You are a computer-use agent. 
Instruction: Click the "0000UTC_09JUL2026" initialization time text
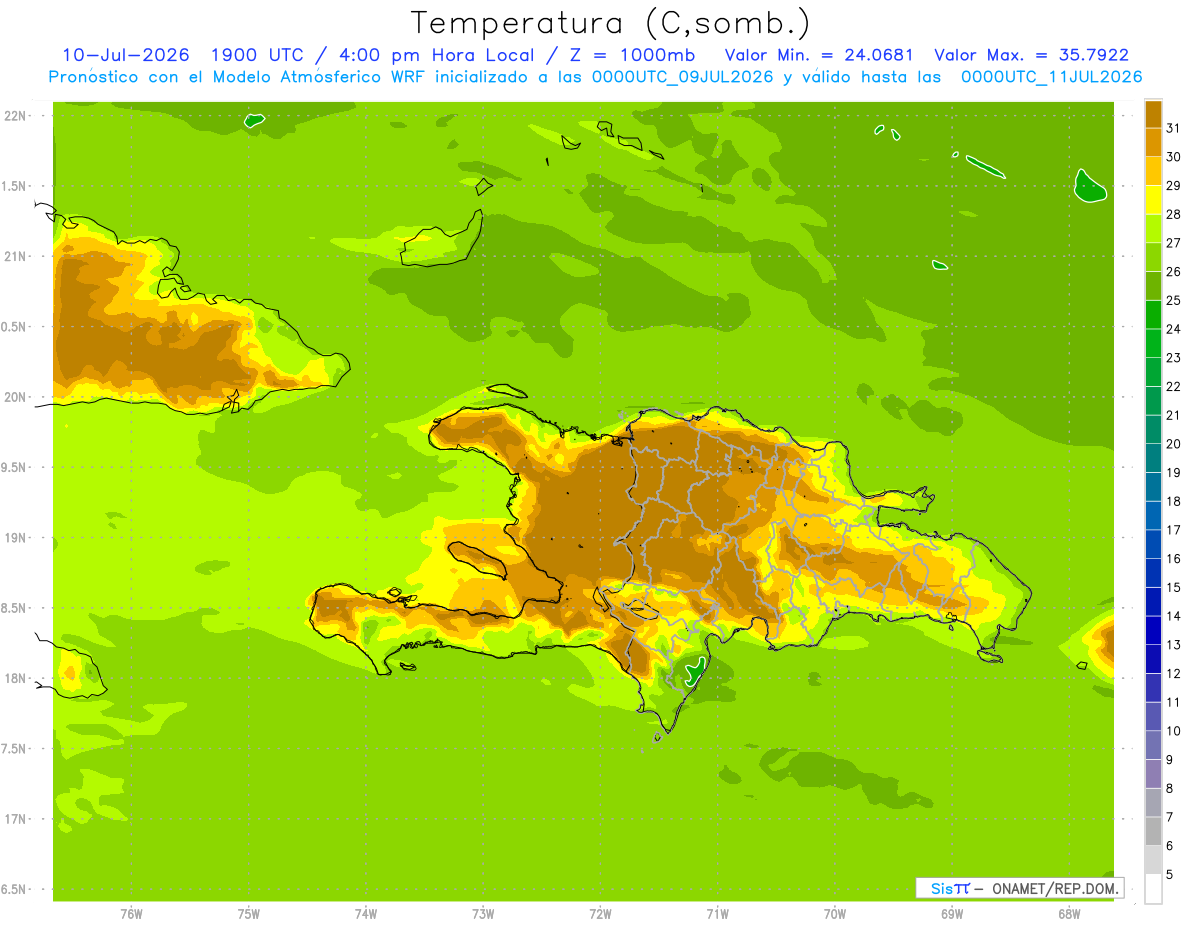click(x=683, y=77)
